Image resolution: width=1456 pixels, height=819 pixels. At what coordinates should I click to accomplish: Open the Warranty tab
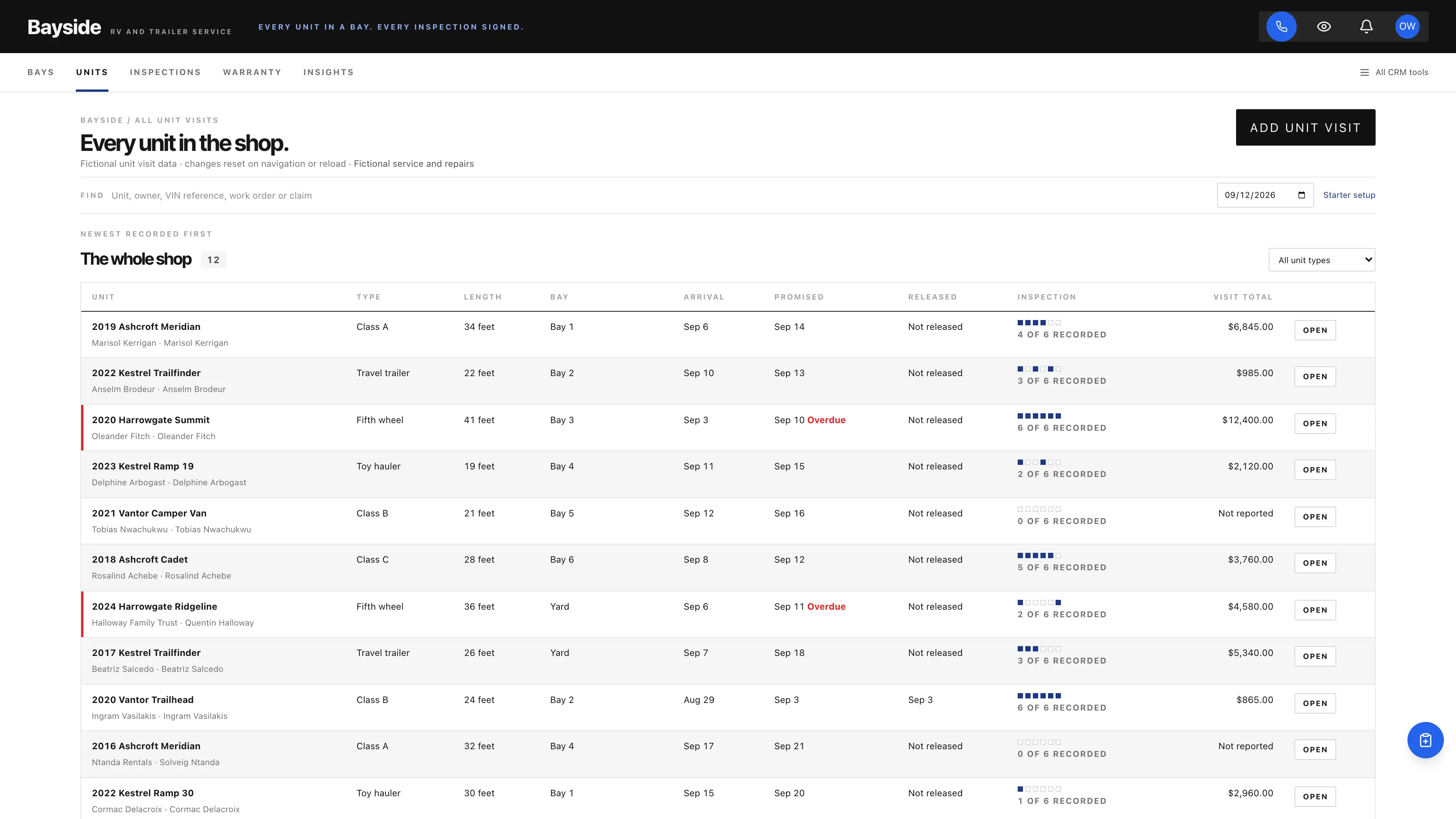click(x=252, y=72)
